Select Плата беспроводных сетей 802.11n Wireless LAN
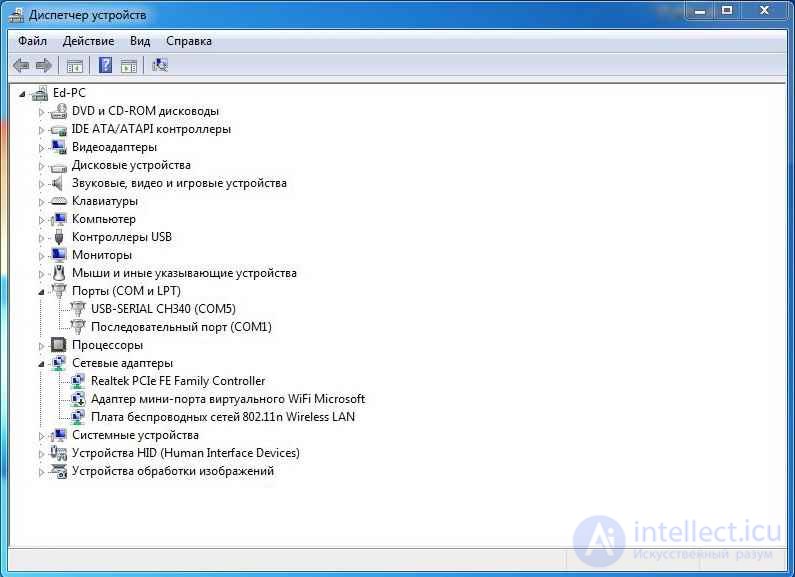The height and width of the screenshot is (577, 795). tap(223, 417)
